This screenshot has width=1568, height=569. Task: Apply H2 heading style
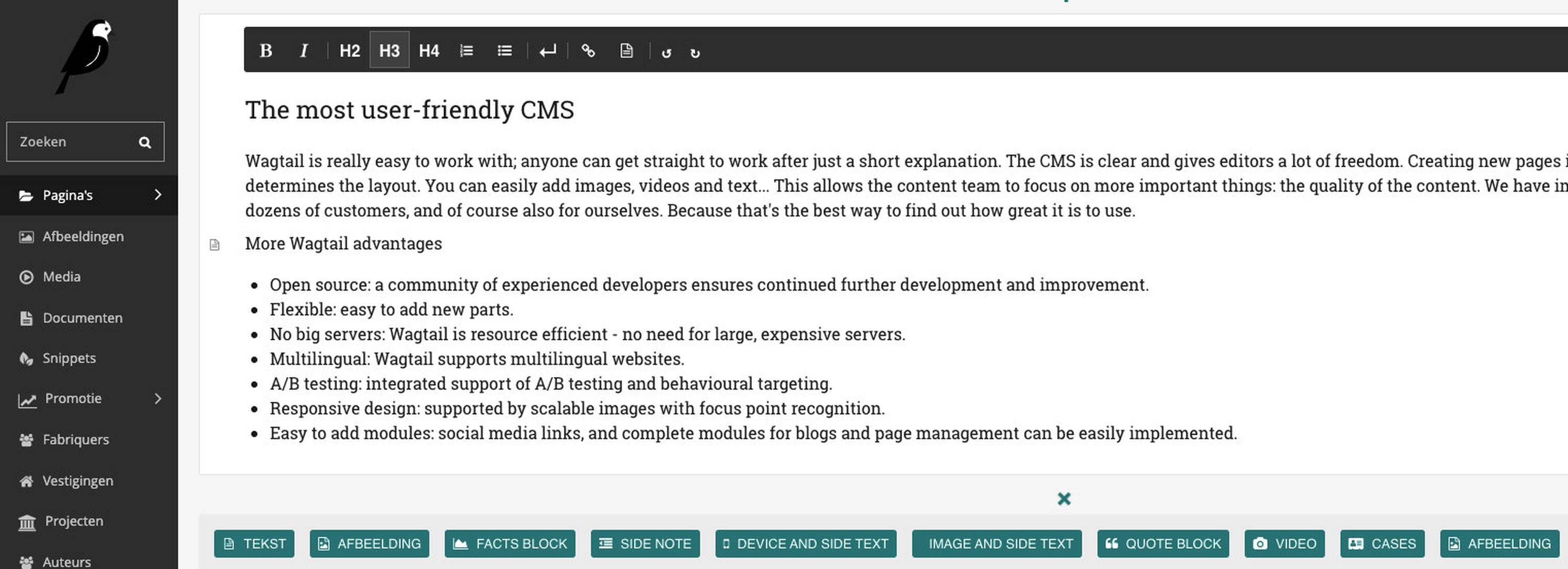349,50
